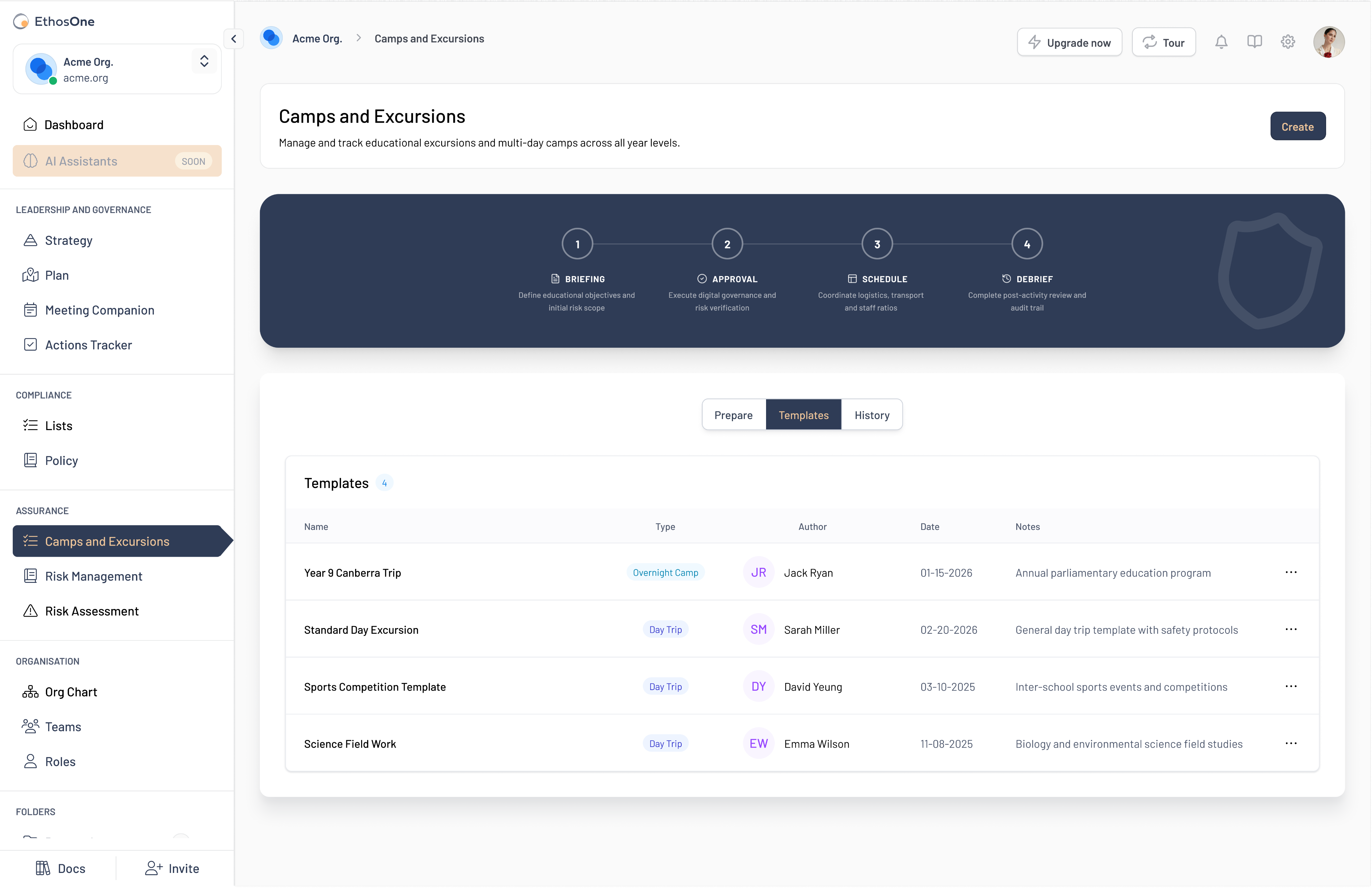This screenshot has height=888, width=1372.
Task: Click the Org Chart sidebar icon
Action: point(30,692)
